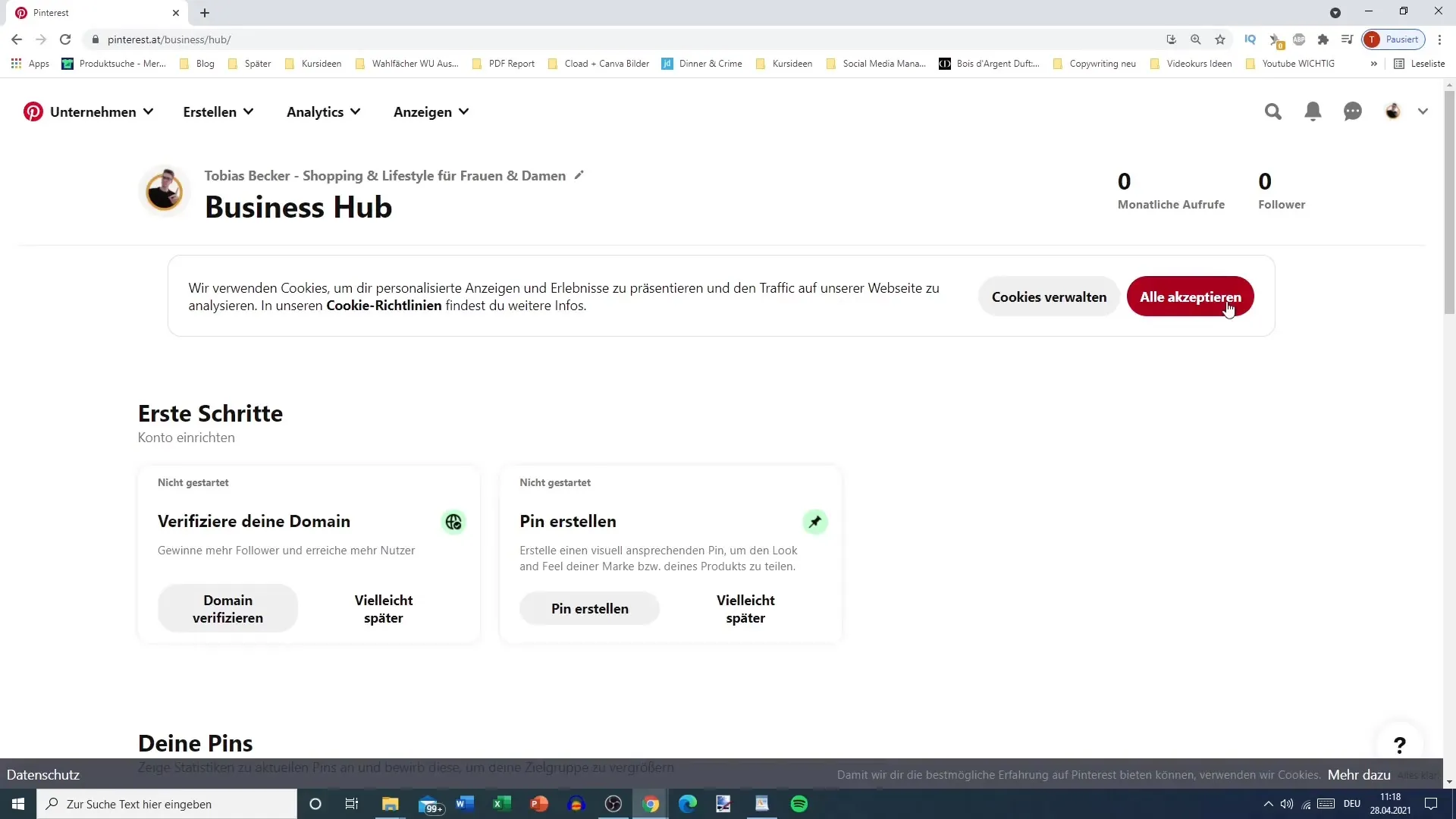The height and width of the screenshot is (819, 1456).
Task: Click Spotify icon in taskbar
Action: pos(800,804)
